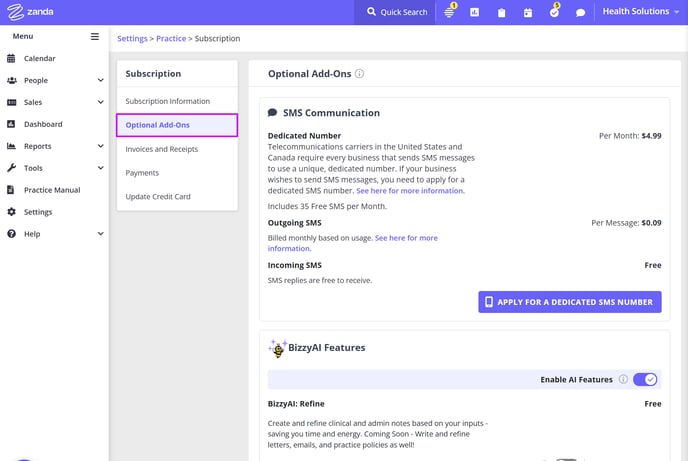Open the waitlist icon in top bar
688x461 pixels.
click(449, 12)
